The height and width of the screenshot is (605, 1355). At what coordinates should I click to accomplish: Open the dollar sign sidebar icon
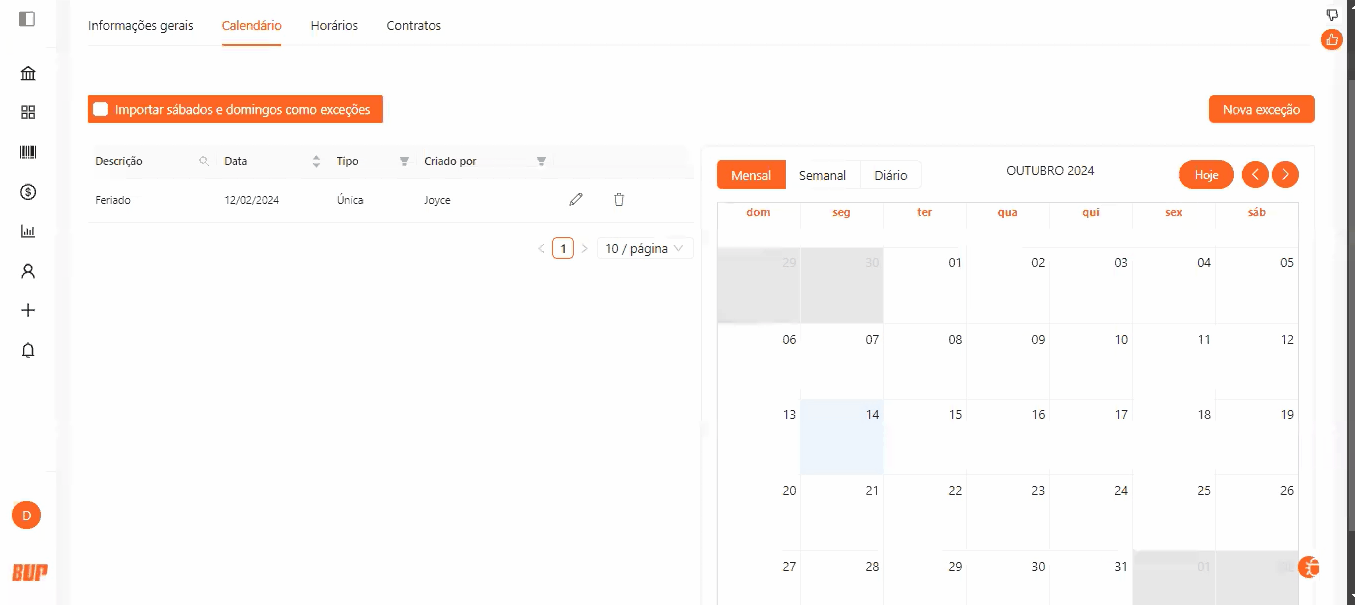tap(28, 192)
